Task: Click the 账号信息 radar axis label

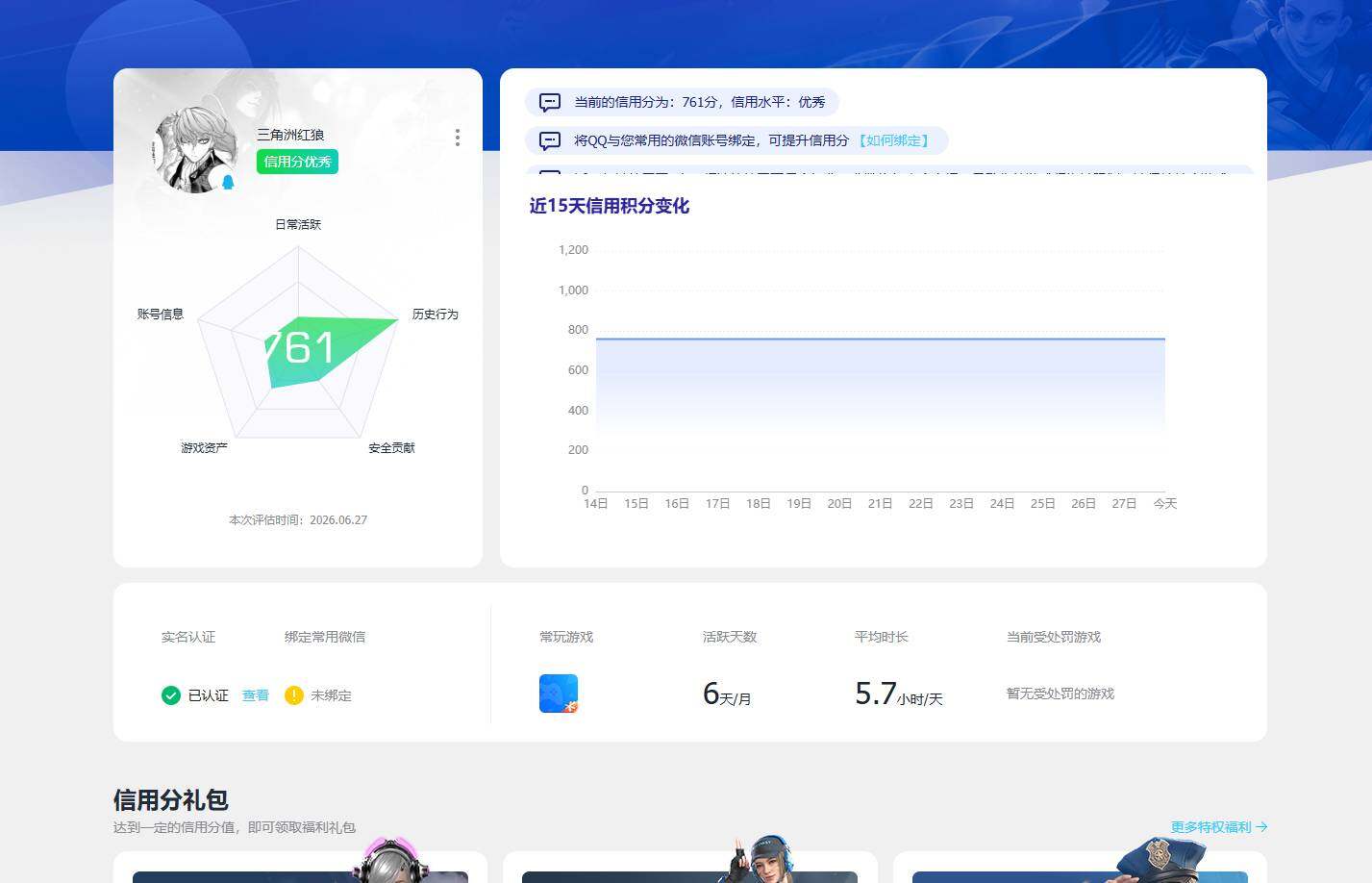Action: 161,315
